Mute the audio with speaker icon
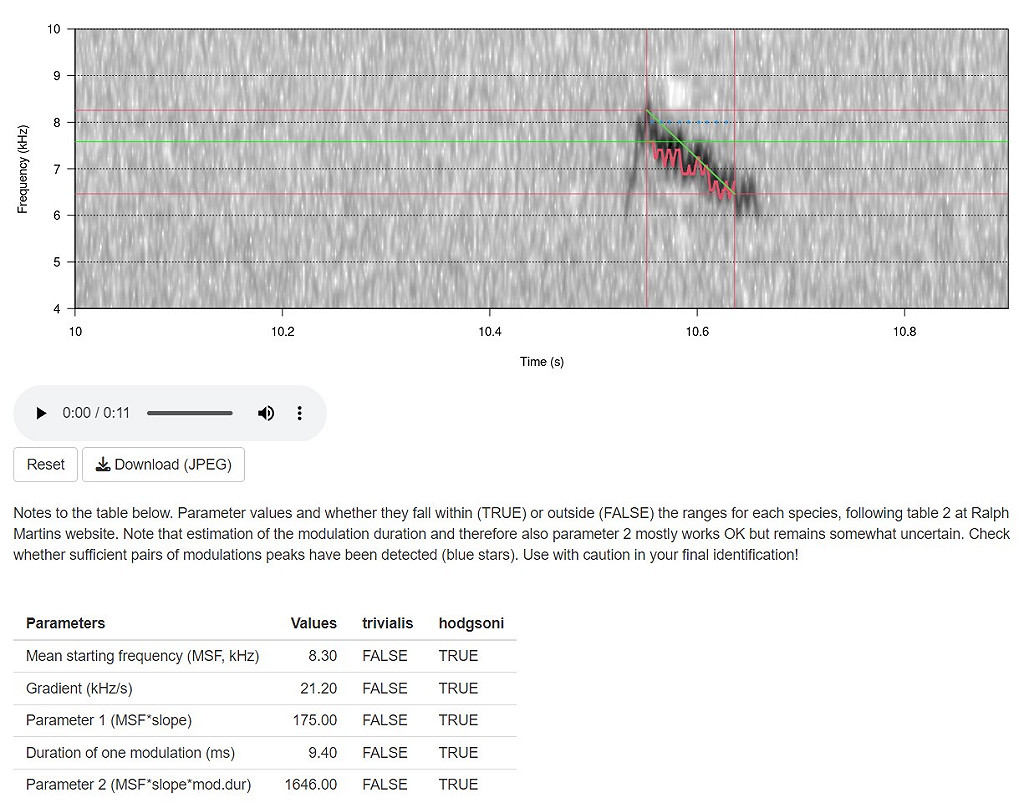 tap(266, 413)
